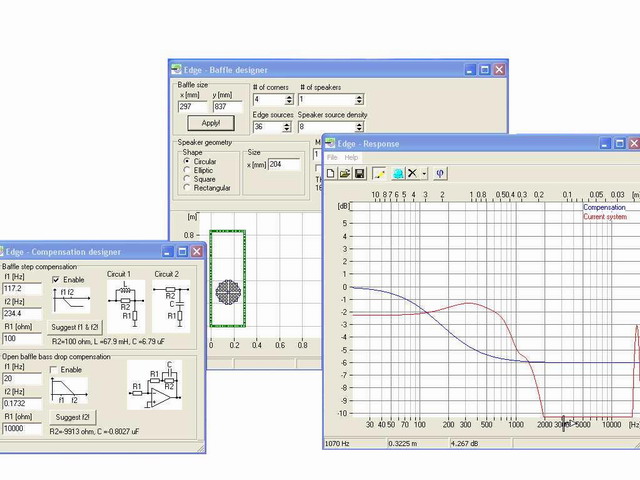Click the Suggest f2! button
This screenshot has height=480, width=640.
click(73, 417)
